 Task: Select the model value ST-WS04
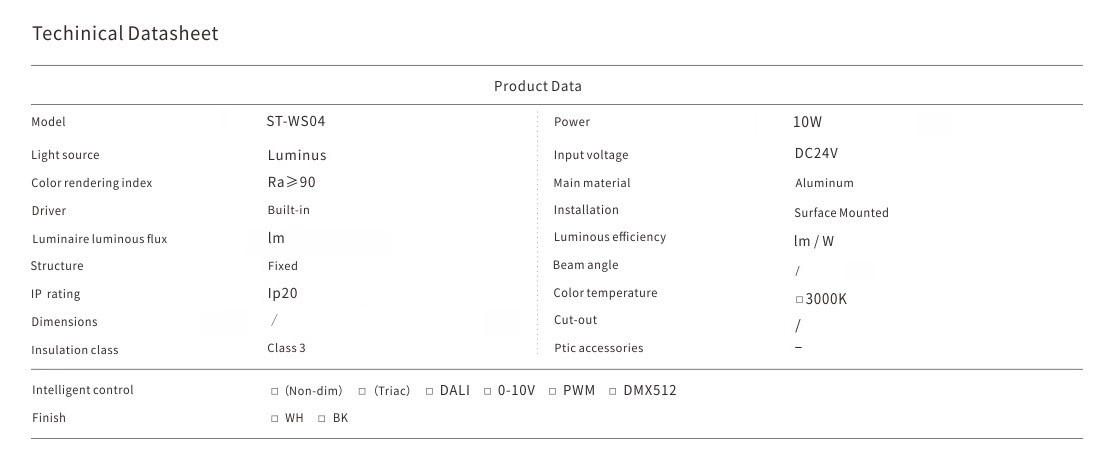pyautogui.click(x=296, y=121)
